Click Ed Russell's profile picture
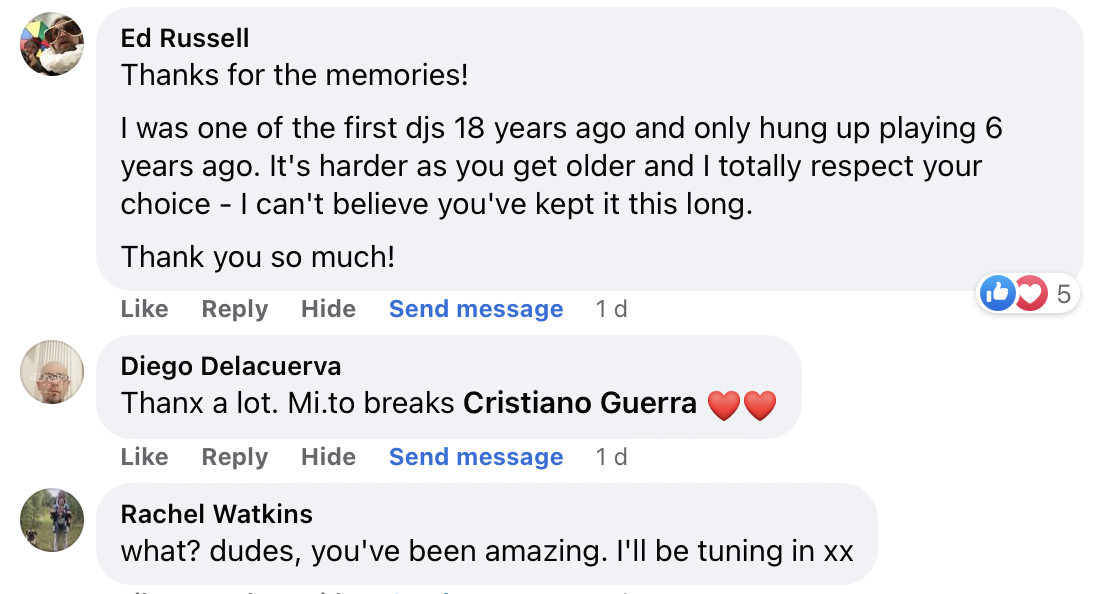This screenshot has width=1102, height=594. pos(52,45)
